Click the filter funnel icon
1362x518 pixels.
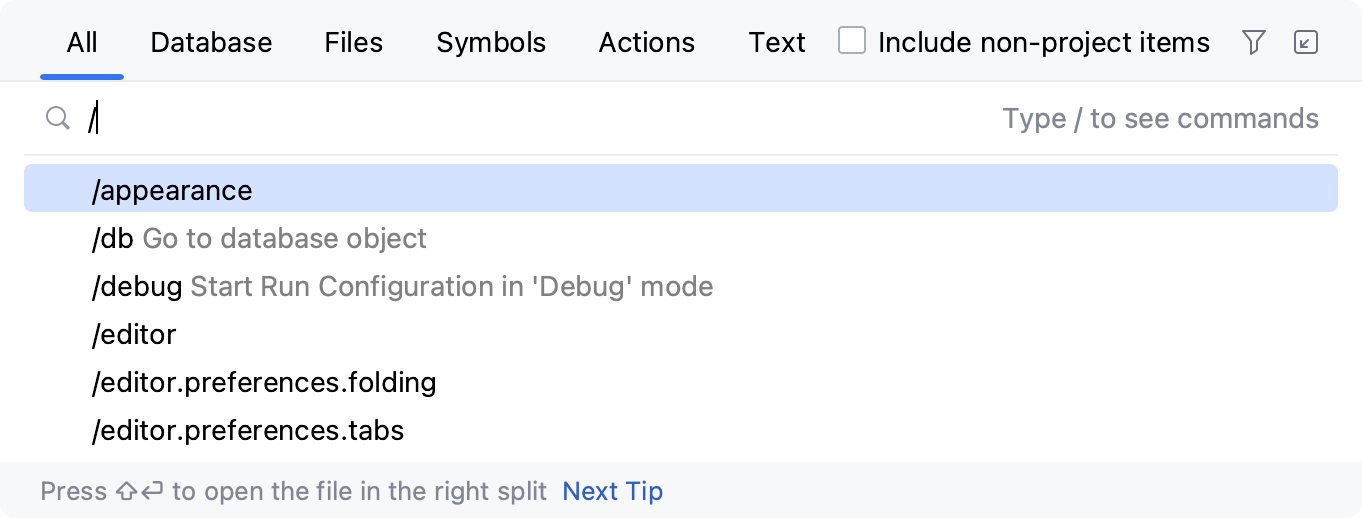pyautogui.click(x=1253, y=42)
